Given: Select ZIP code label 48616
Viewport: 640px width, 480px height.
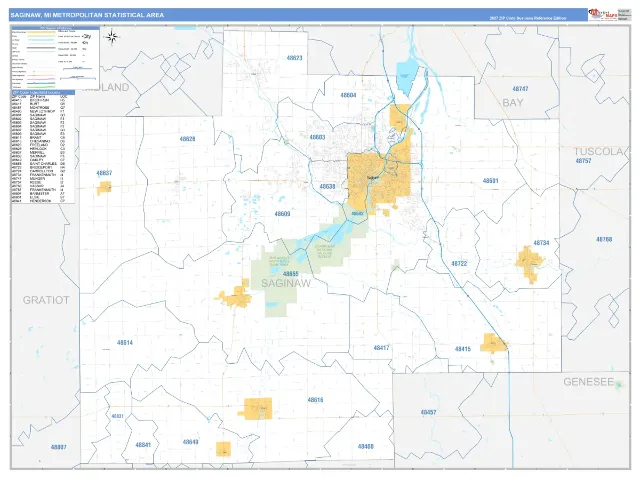Looking at the screenshot, I should [315, 400].
